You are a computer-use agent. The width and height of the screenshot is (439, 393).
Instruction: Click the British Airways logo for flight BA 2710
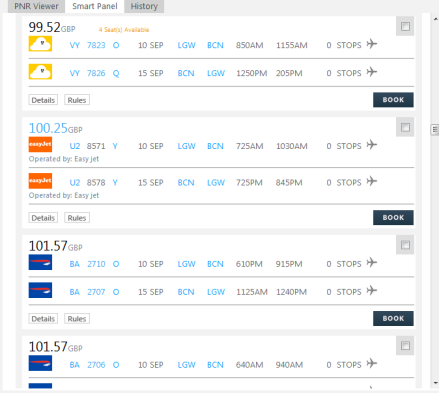coord(40,262)
